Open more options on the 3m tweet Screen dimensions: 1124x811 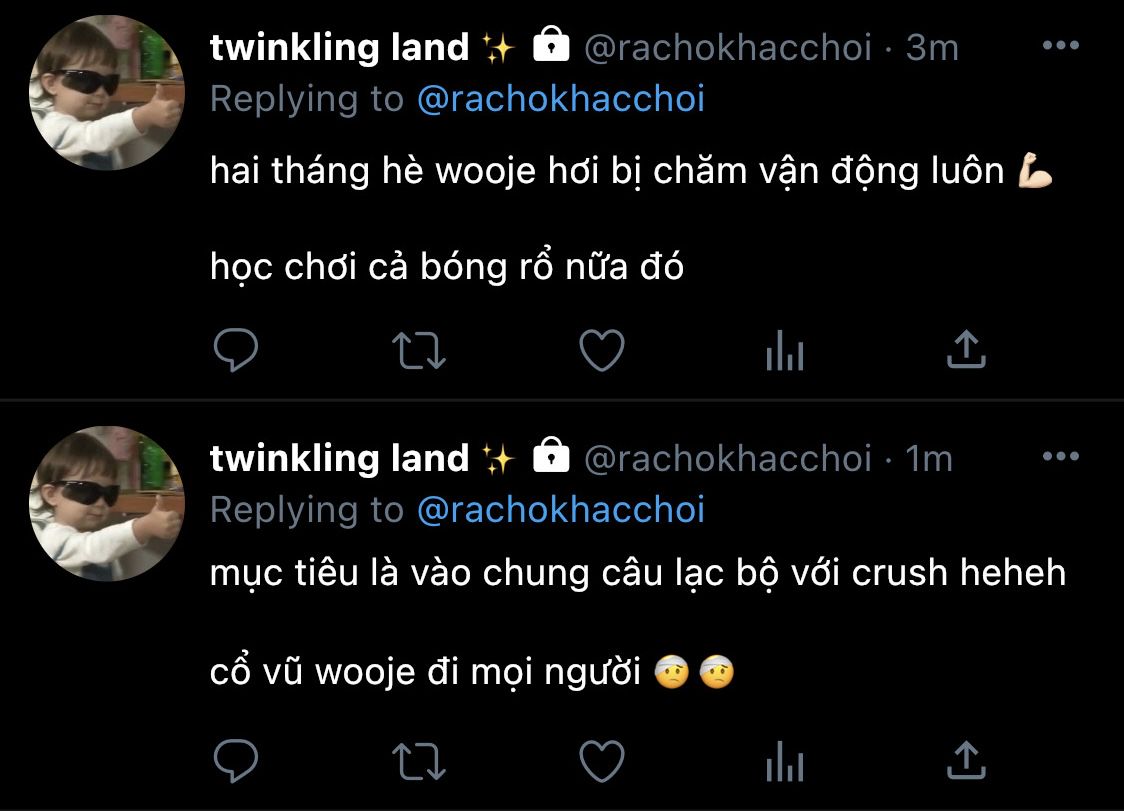click(1061, 45)
